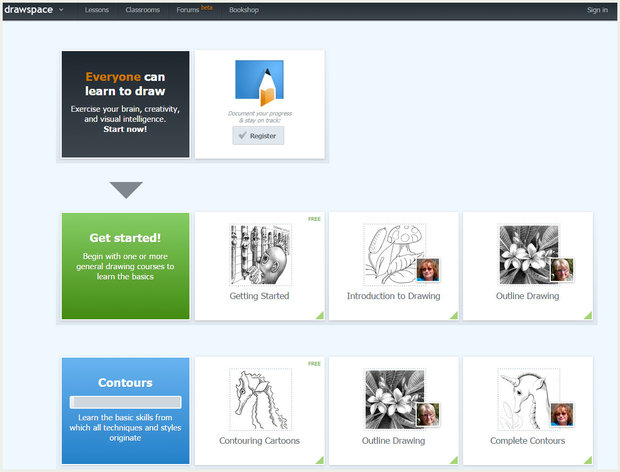Viewport: 620px width, 472px height.
Task: Click the blue pencil logo icon
Action: (x=259, y=84)
